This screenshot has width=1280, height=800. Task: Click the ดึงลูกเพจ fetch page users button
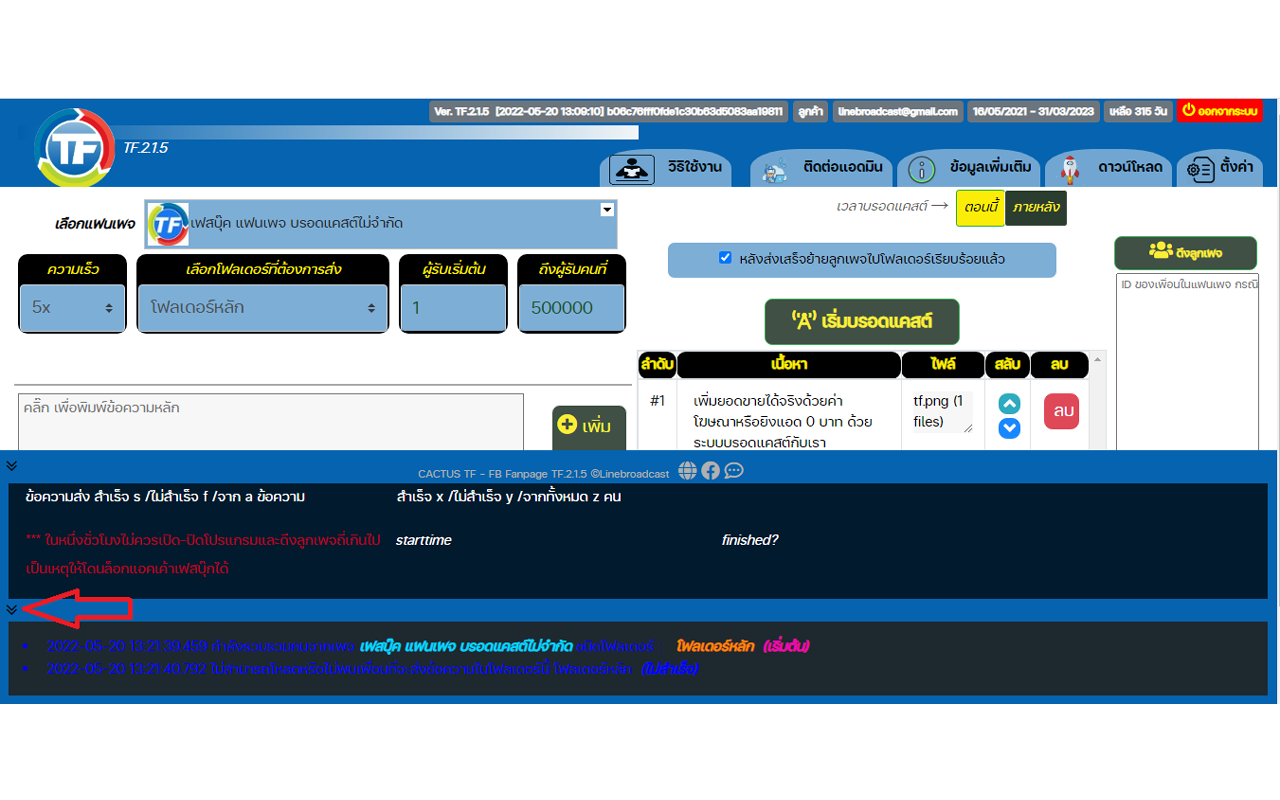tap(1186, 253)
